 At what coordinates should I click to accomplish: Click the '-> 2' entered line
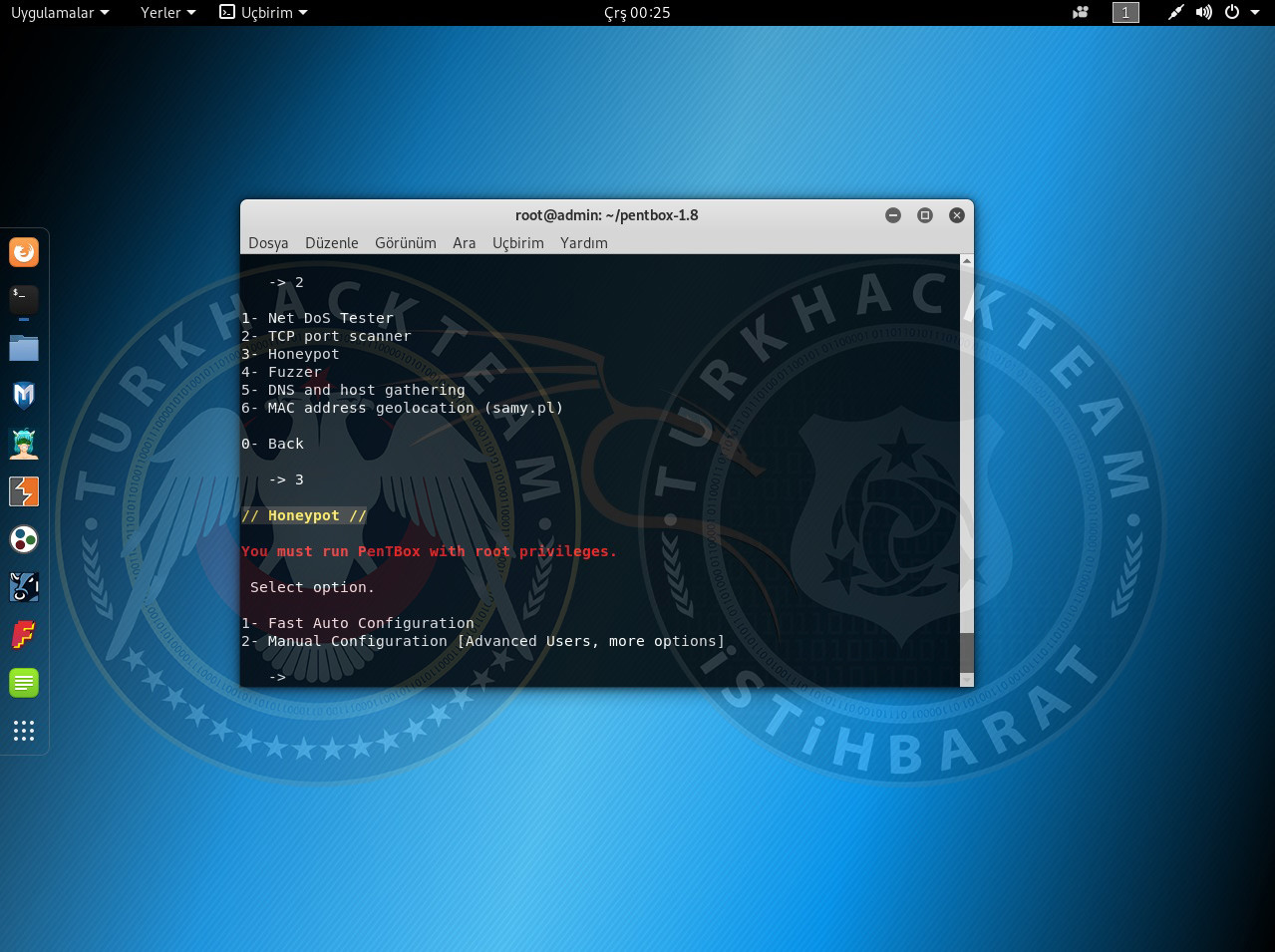286,282
